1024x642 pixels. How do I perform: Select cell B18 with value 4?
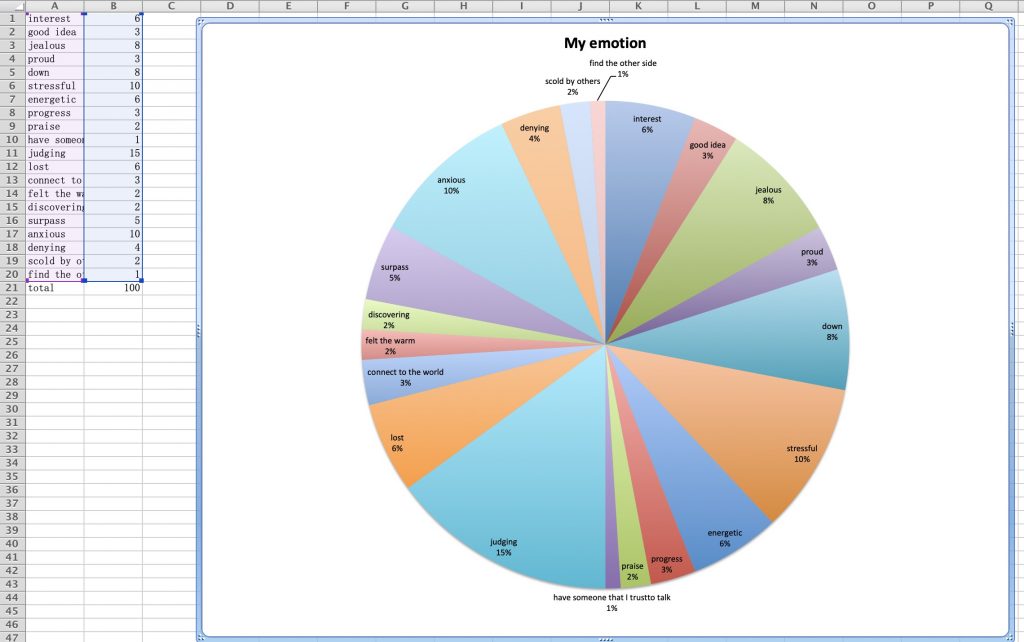tap(113, 248)
